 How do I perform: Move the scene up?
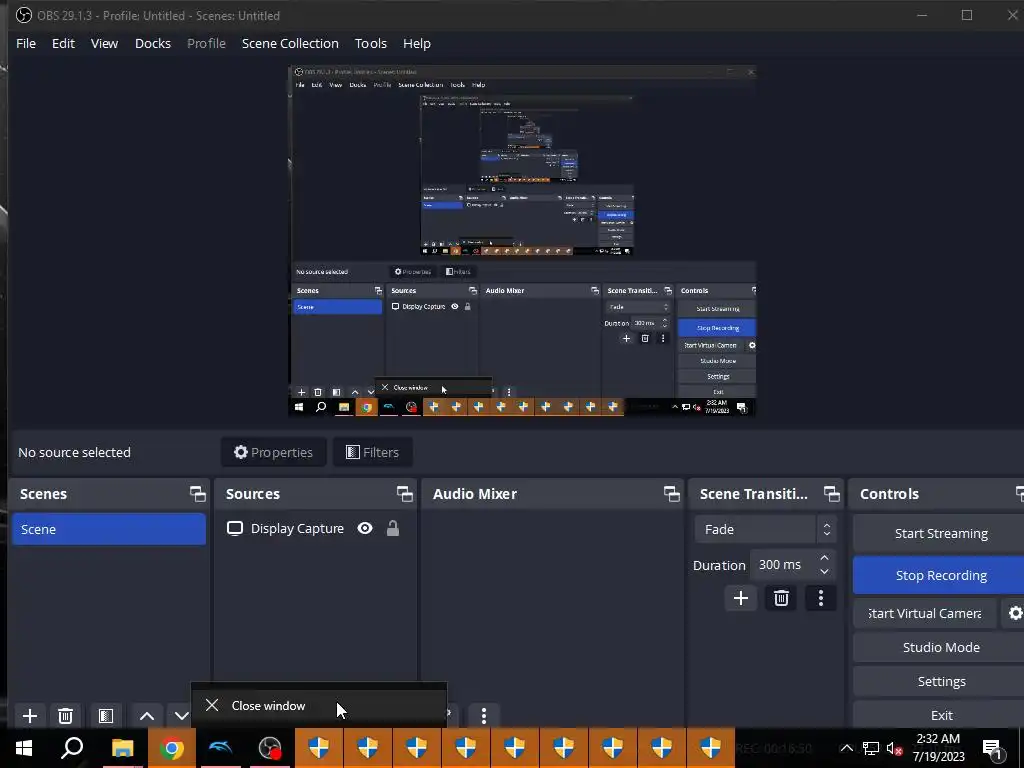pos(147,716)
